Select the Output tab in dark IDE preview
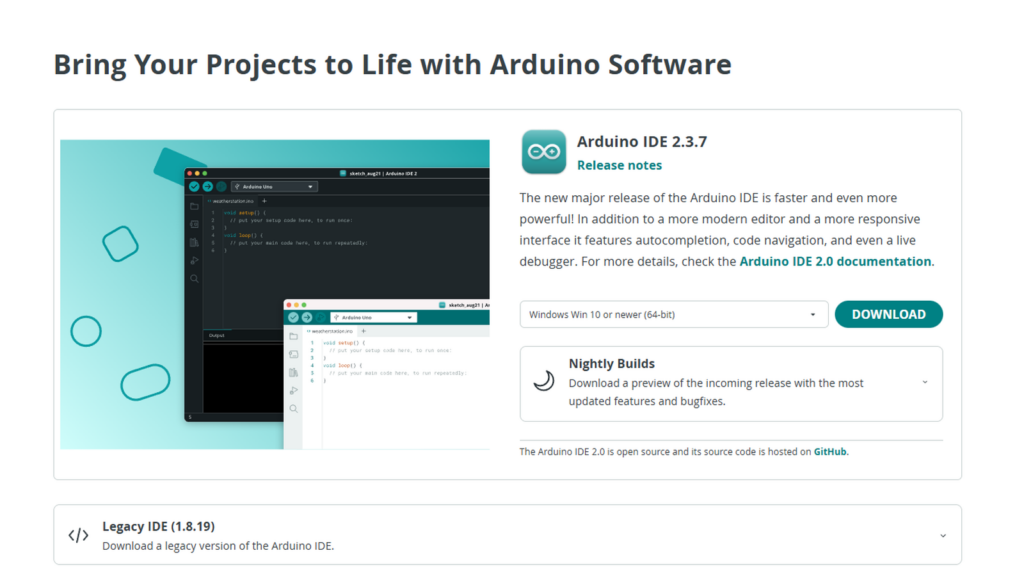 point(216,336)
